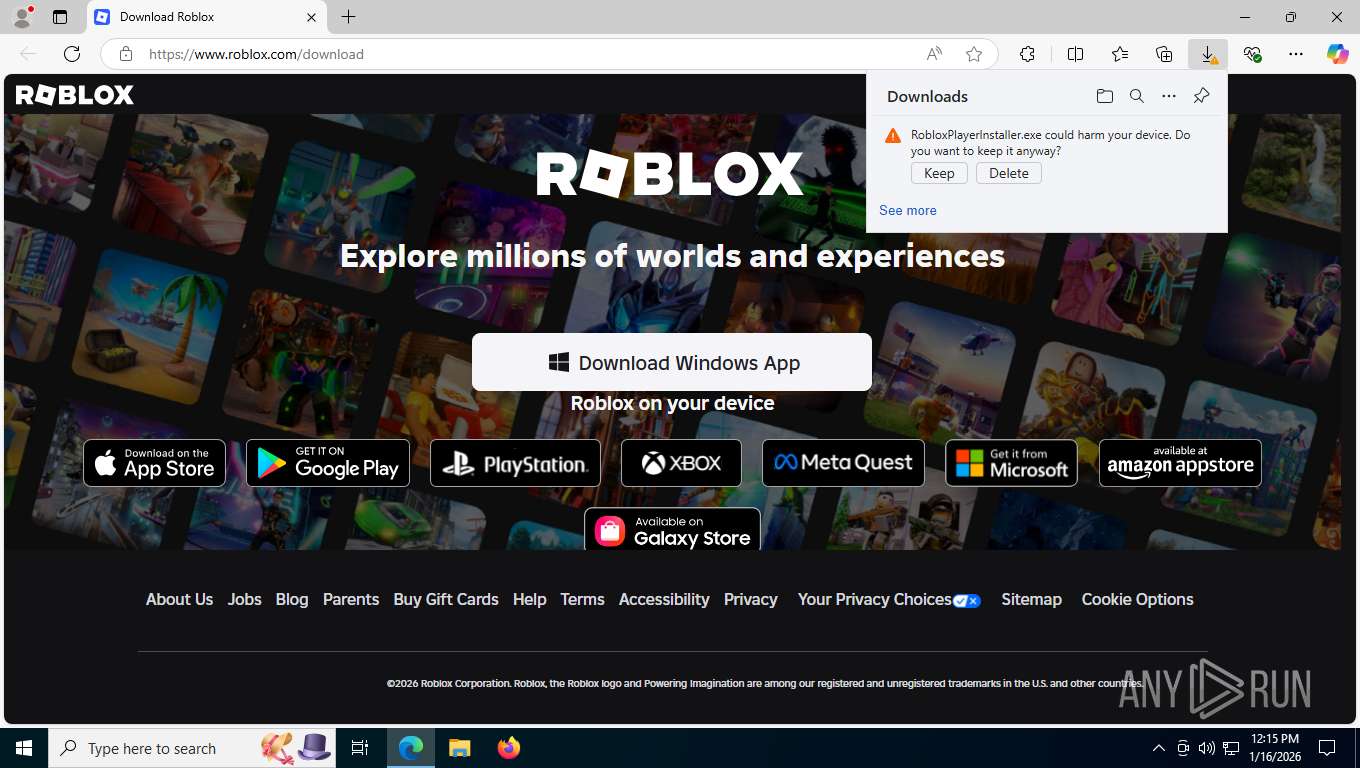
Task: Toggle the Downloads toolbar icon
Action: point(1208,54)
